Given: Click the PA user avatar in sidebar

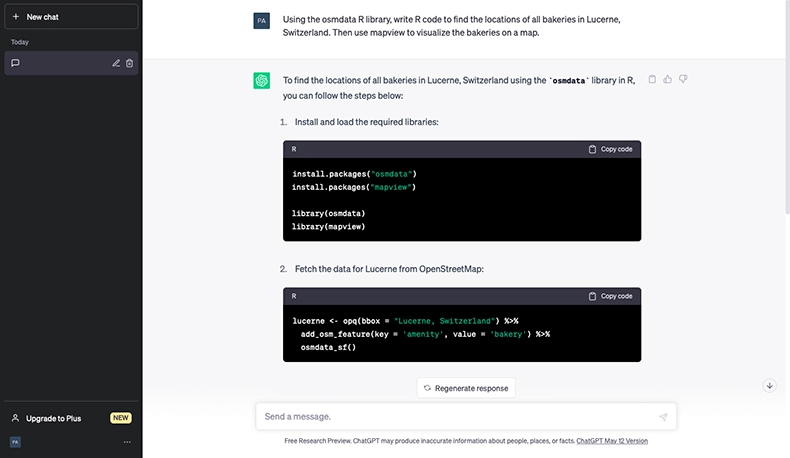Looking at the screenshot, I should [15, 441].
